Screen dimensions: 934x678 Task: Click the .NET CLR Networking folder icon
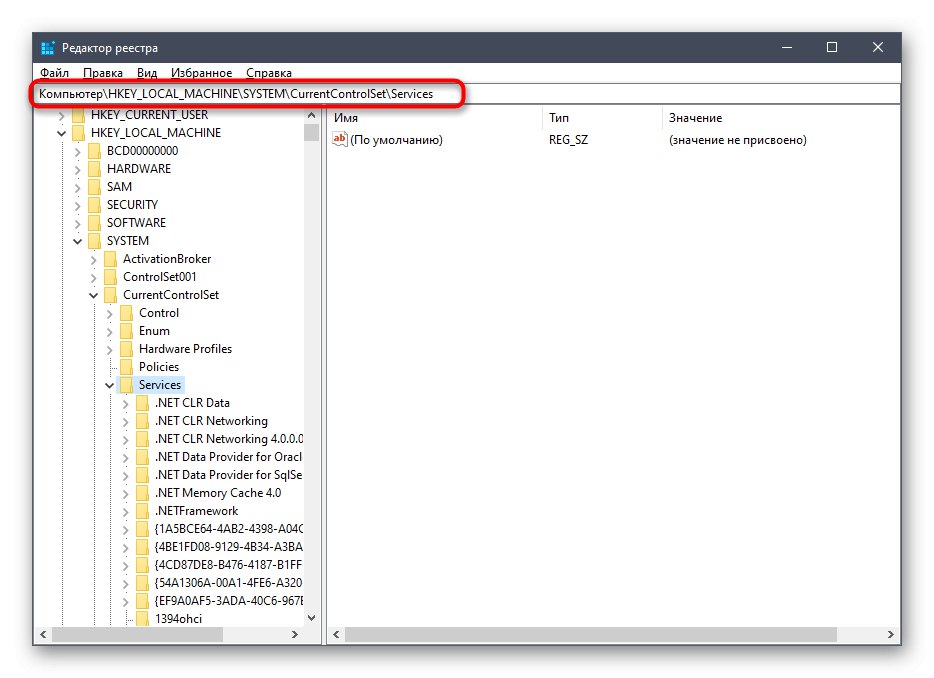(x=142, y=421)
